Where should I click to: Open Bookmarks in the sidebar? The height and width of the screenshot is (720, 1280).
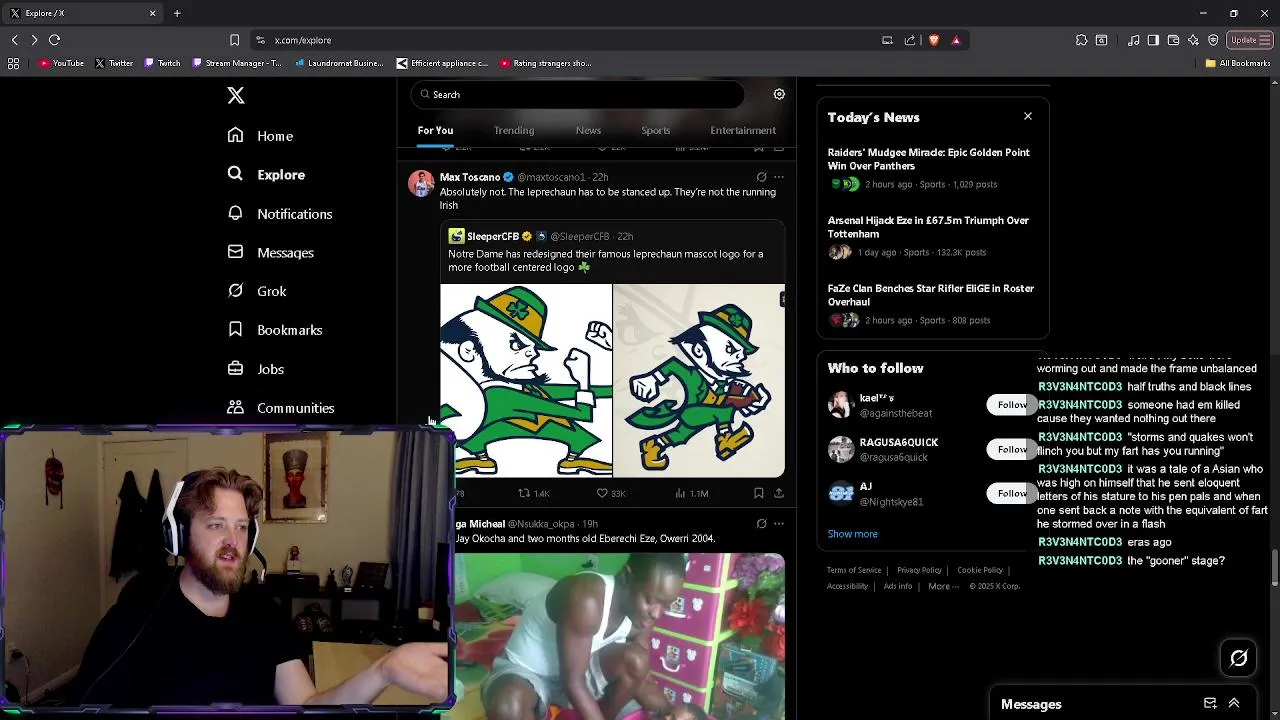[x=274, y=330]
